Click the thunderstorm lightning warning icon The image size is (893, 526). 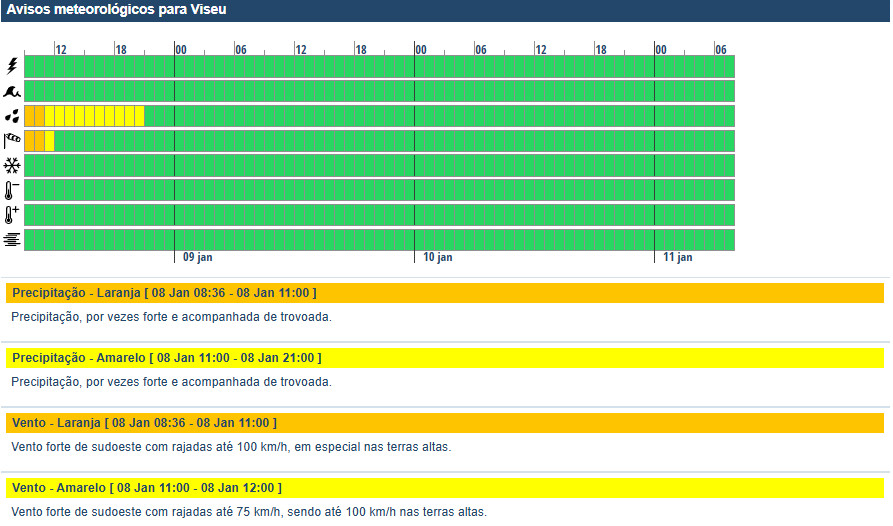[12, 66]
